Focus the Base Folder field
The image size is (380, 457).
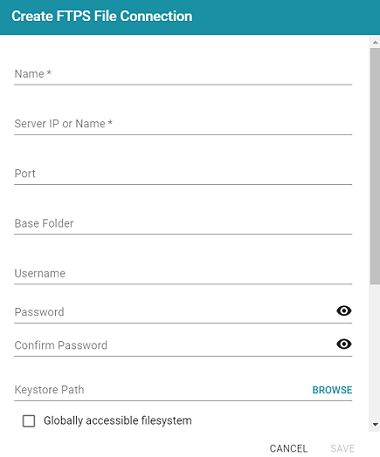[183, 223]
